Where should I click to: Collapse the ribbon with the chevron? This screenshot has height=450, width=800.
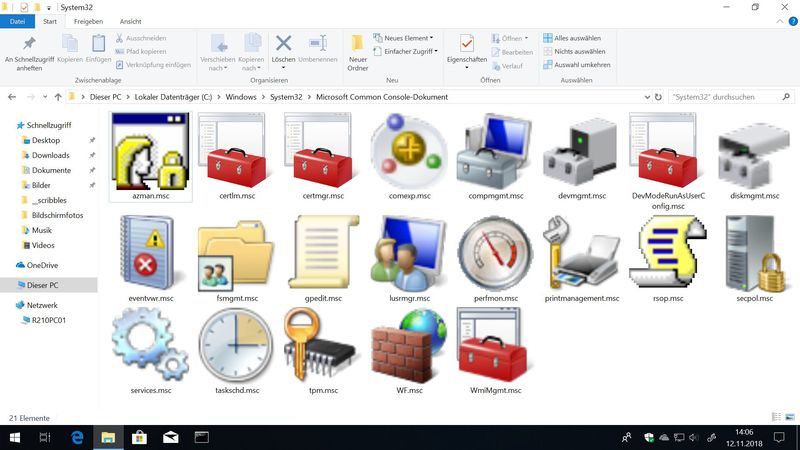pyautogui.click(x=780, y=21)
